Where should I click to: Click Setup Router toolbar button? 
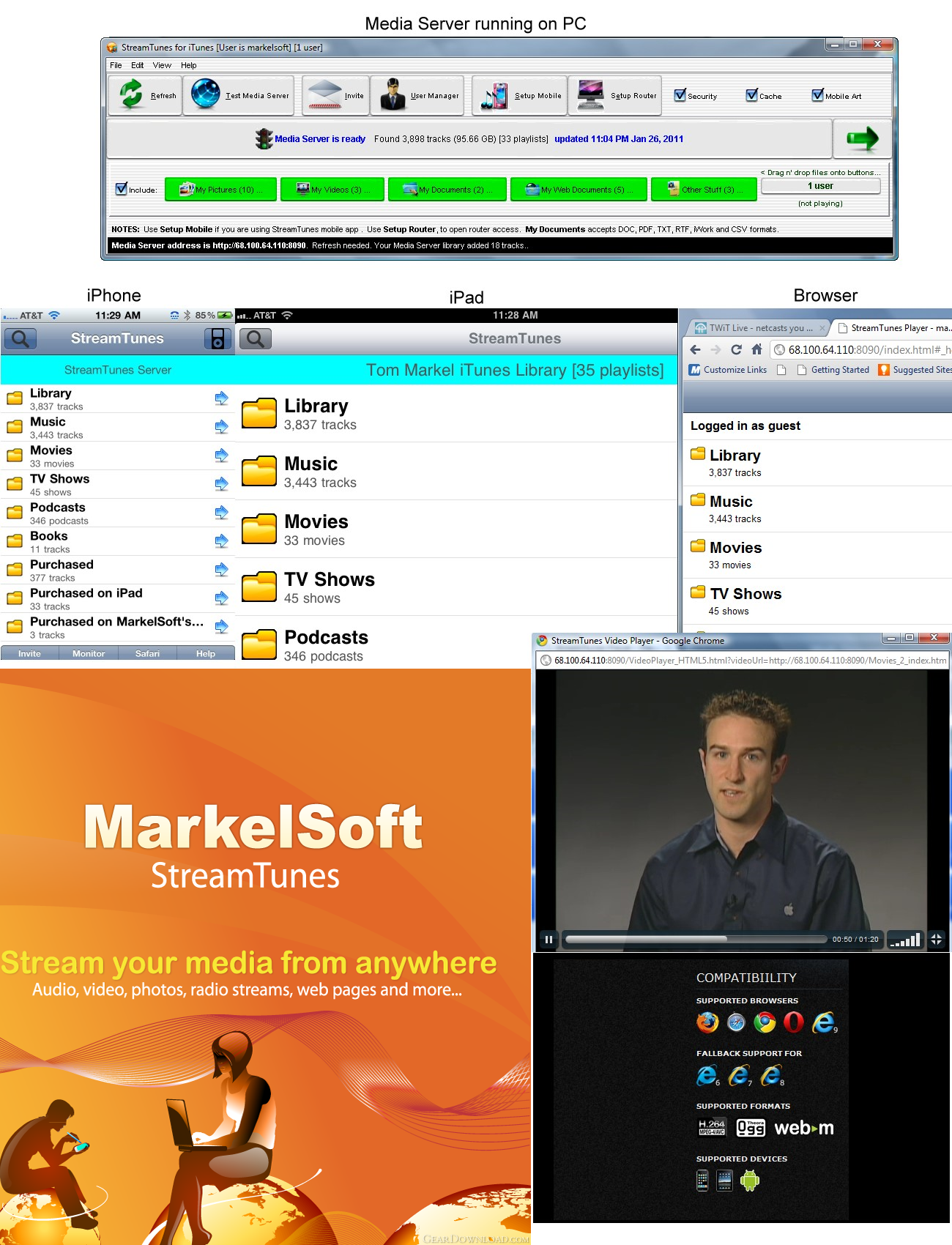tap(615, 95)
